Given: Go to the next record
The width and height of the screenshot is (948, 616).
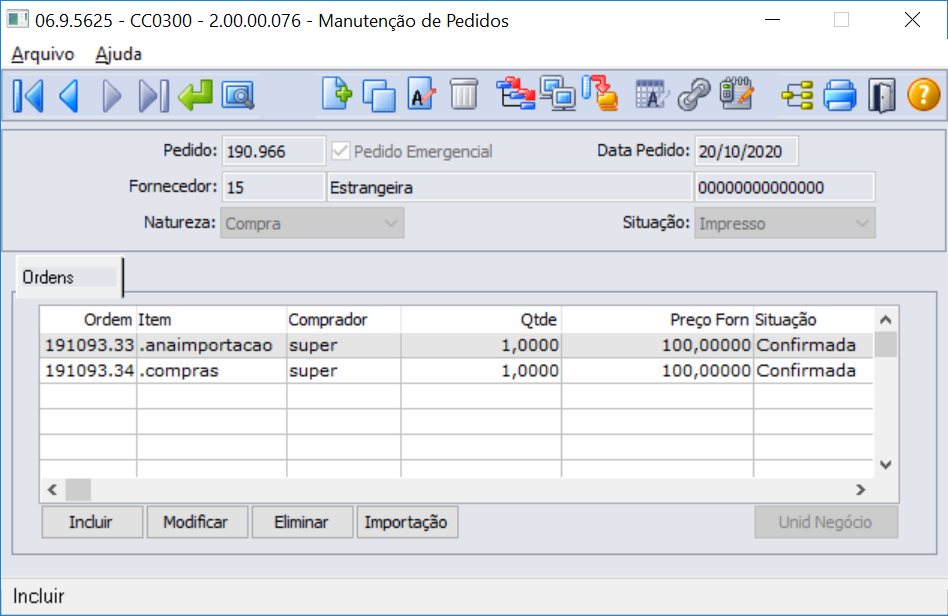Looking at the screenshot, I should pyautogui.click(x=111, y=96).
